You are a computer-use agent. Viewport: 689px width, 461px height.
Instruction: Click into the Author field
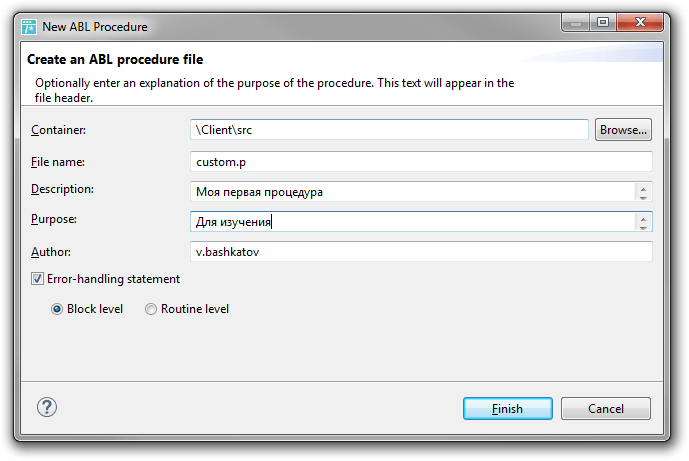click(x=421, y=251)
